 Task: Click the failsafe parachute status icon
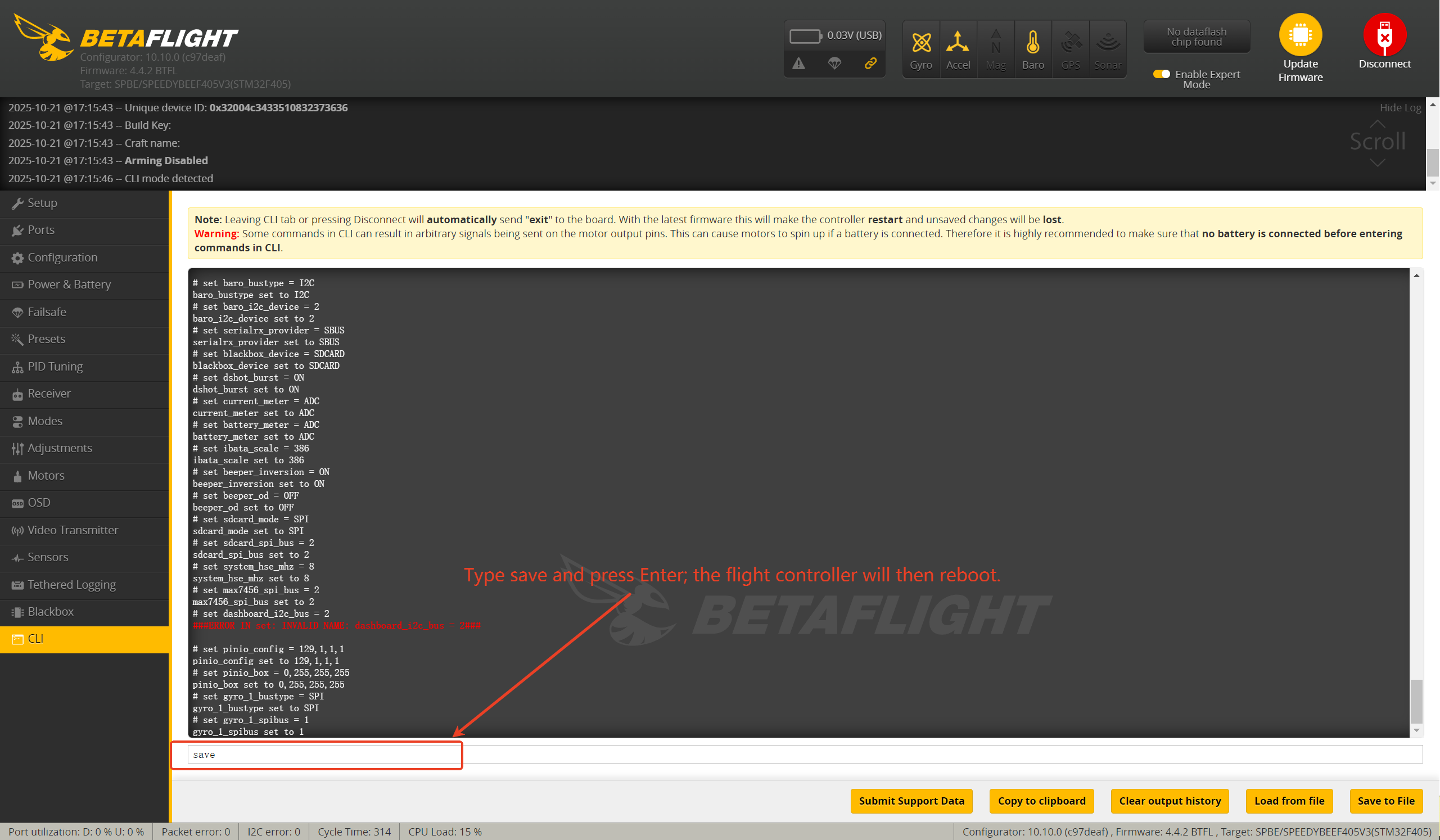pos(834,64)
